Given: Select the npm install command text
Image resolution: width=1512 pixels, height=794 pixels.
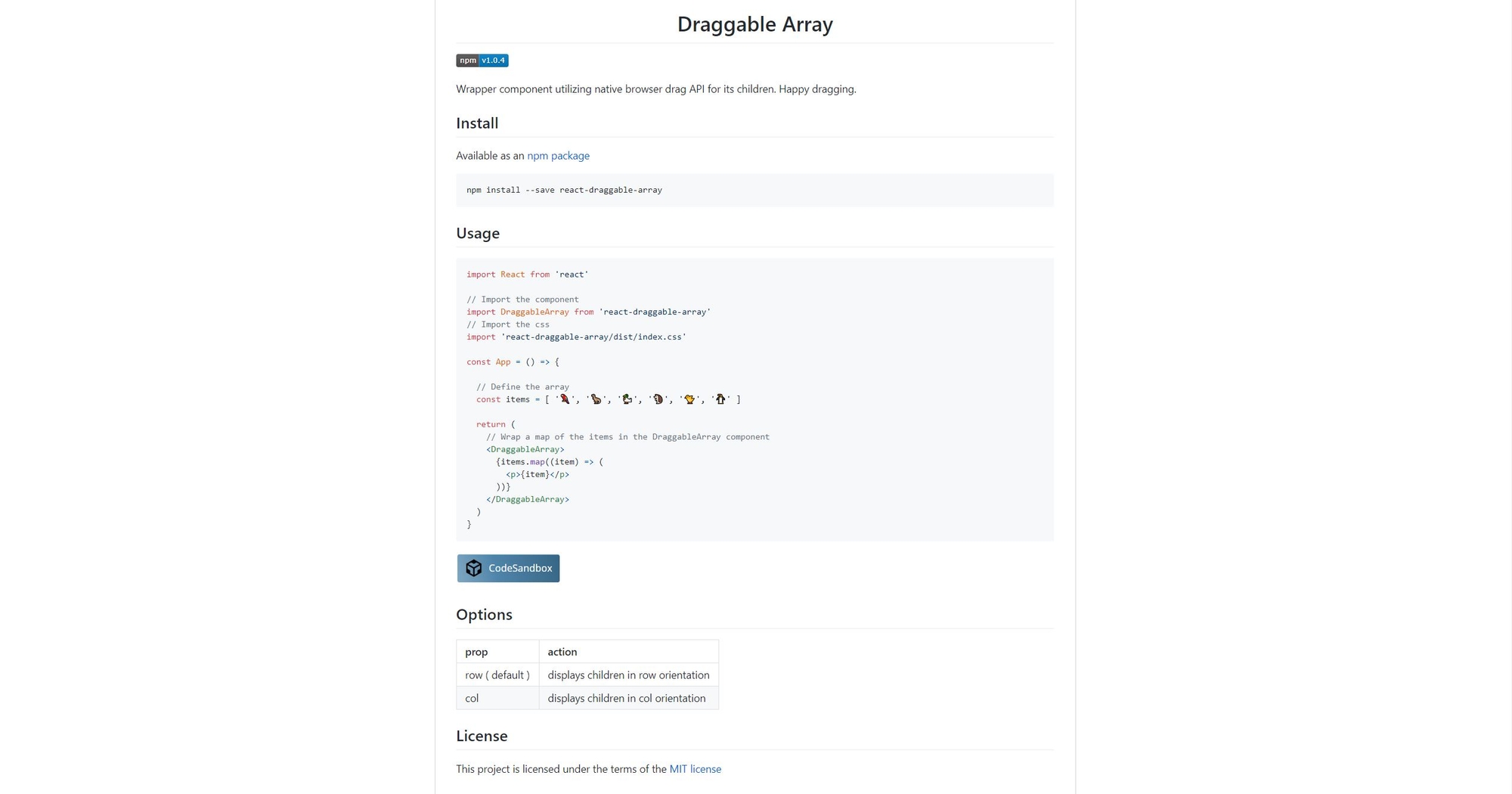Looking at the screenshot, I should tap(563, 190).
